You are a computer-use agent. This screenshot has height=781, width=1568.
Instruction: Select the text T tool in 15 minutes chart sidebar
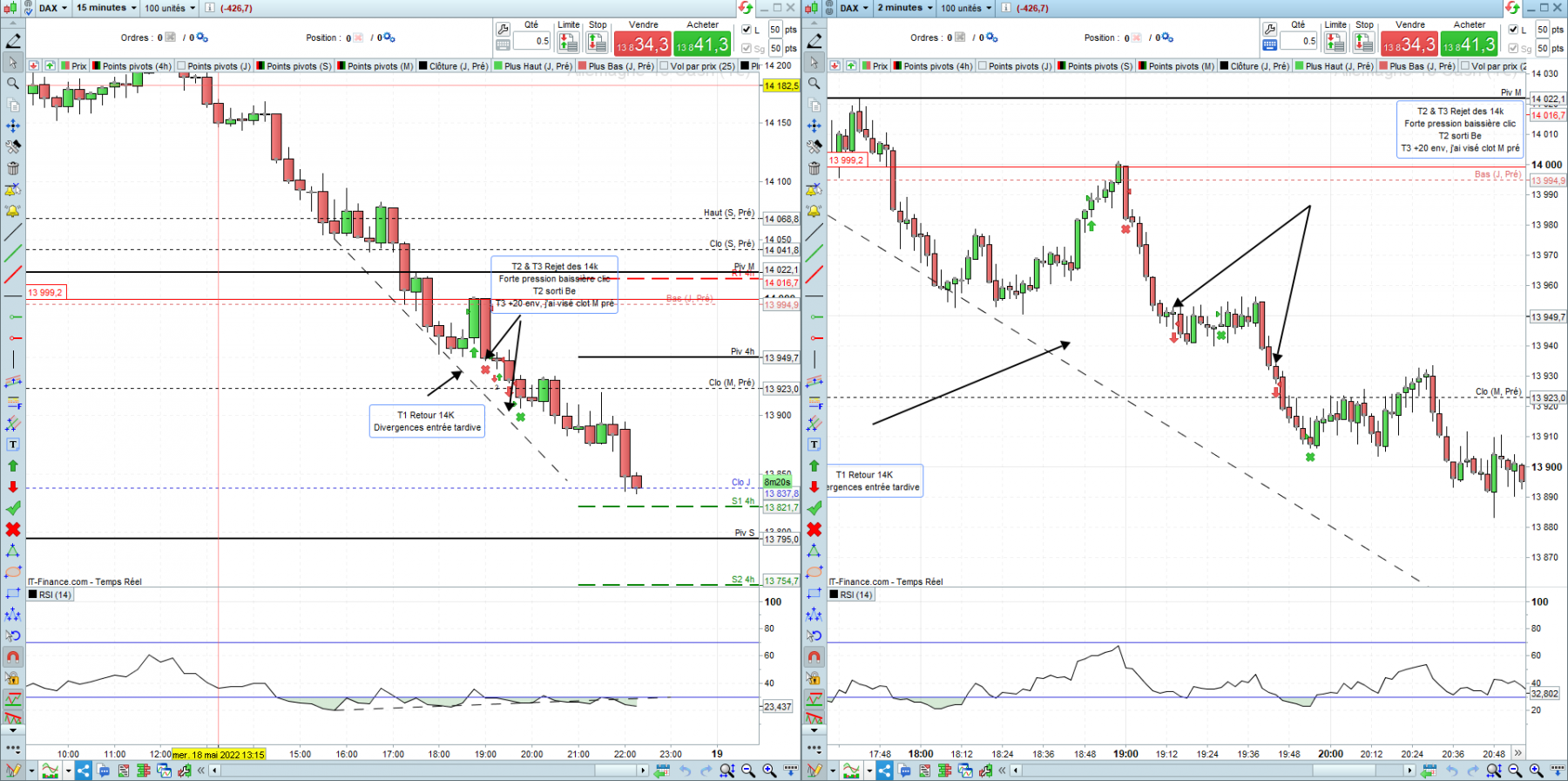(x=13, y=445)
